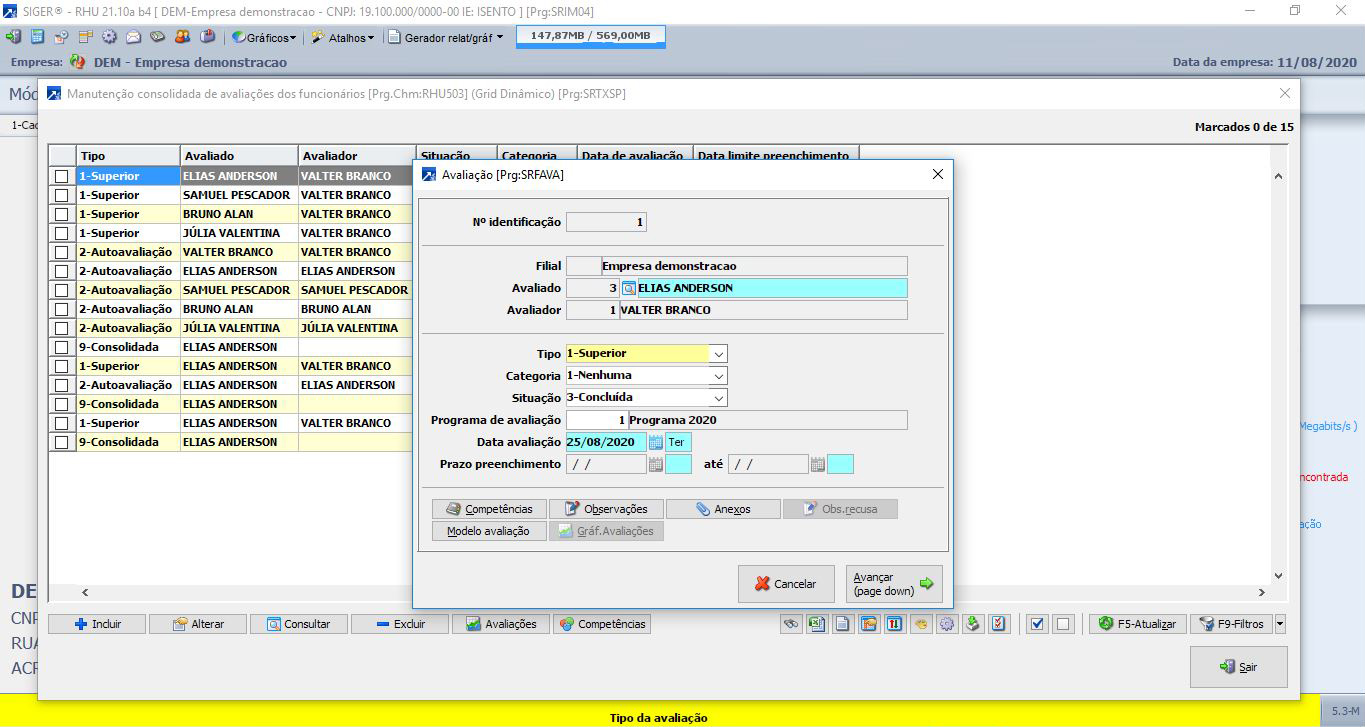Check the first row checkbox for ELIAS ANDERSON
Screen dimensions: 1365x727
(x=62, y=176)
